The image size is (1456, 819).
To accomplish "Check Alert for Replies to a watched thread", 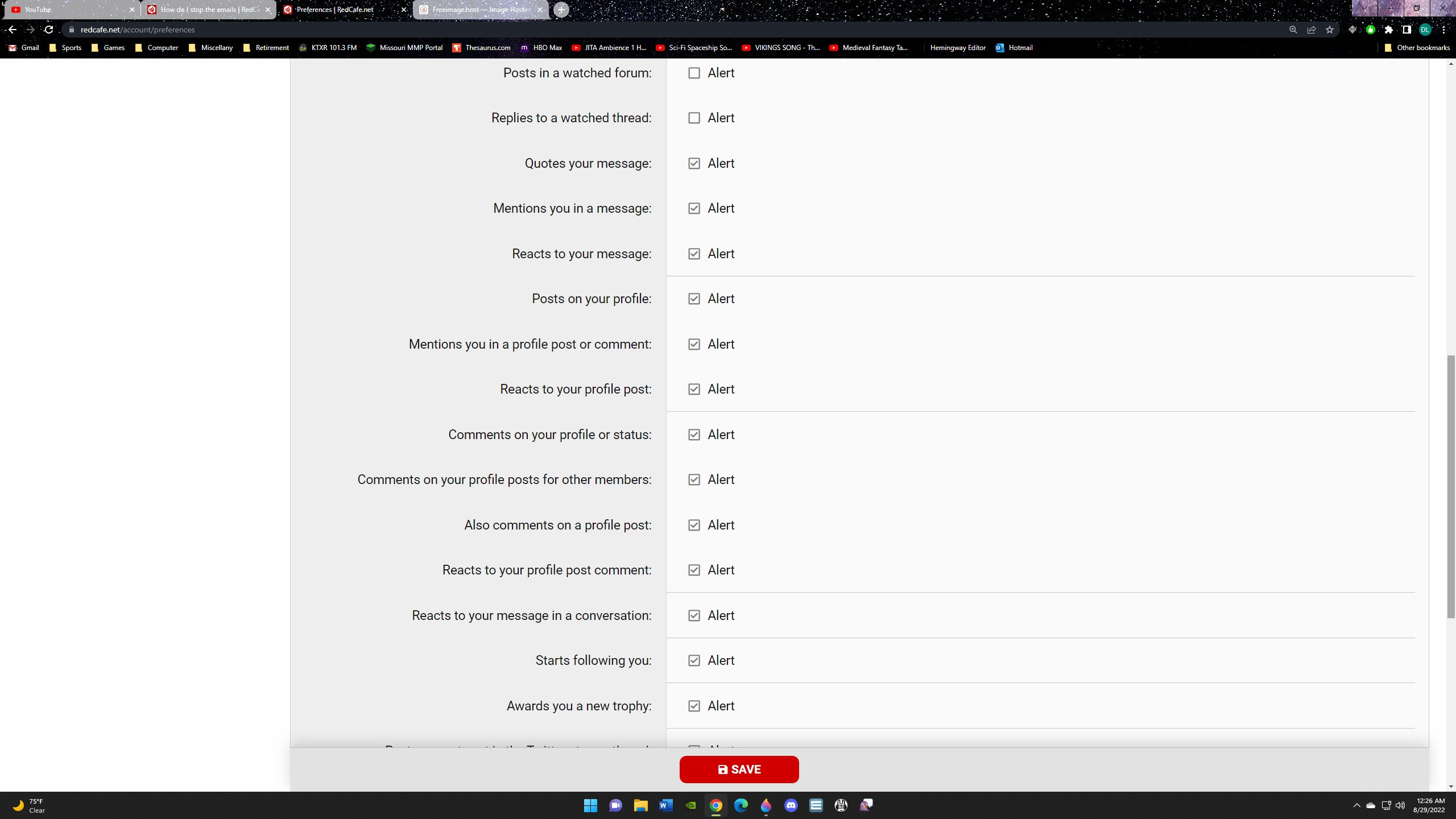I will pos(694,118).
